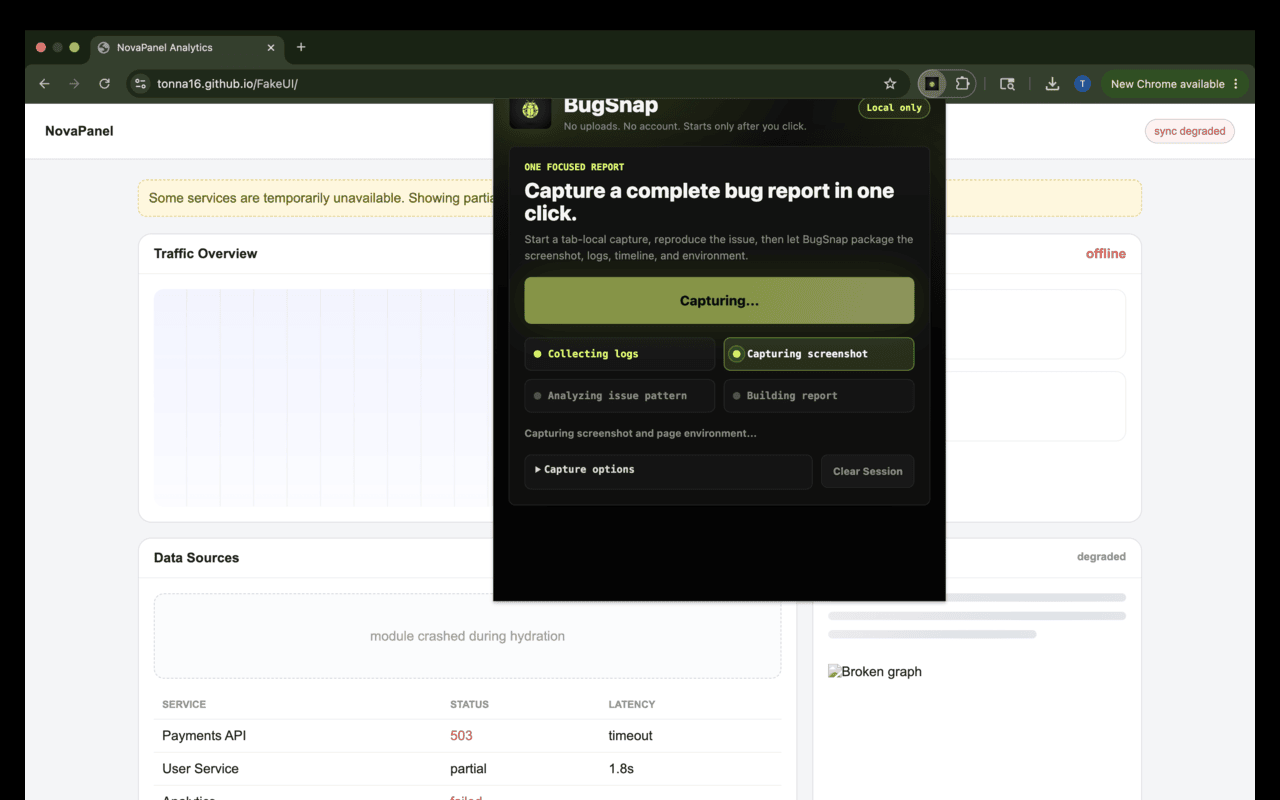Click Capturing screenshot and page environment status

[x=640, y=434]
